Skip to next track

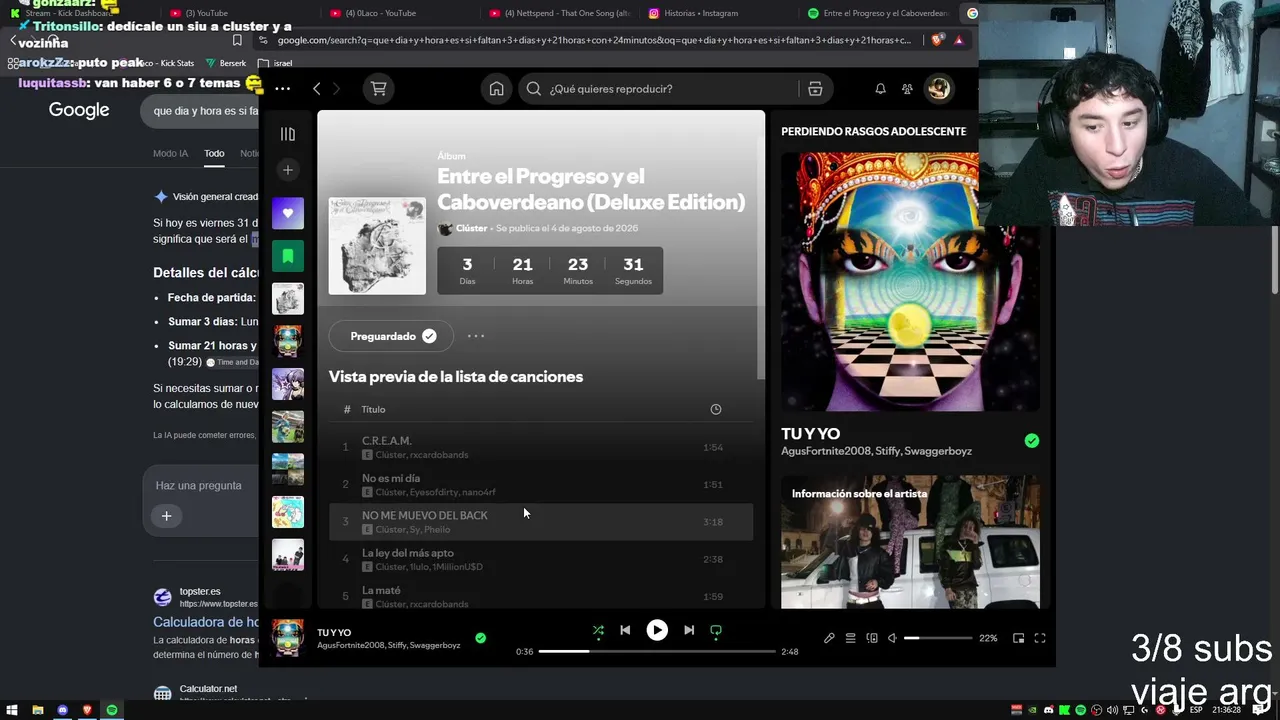(689, 631)
